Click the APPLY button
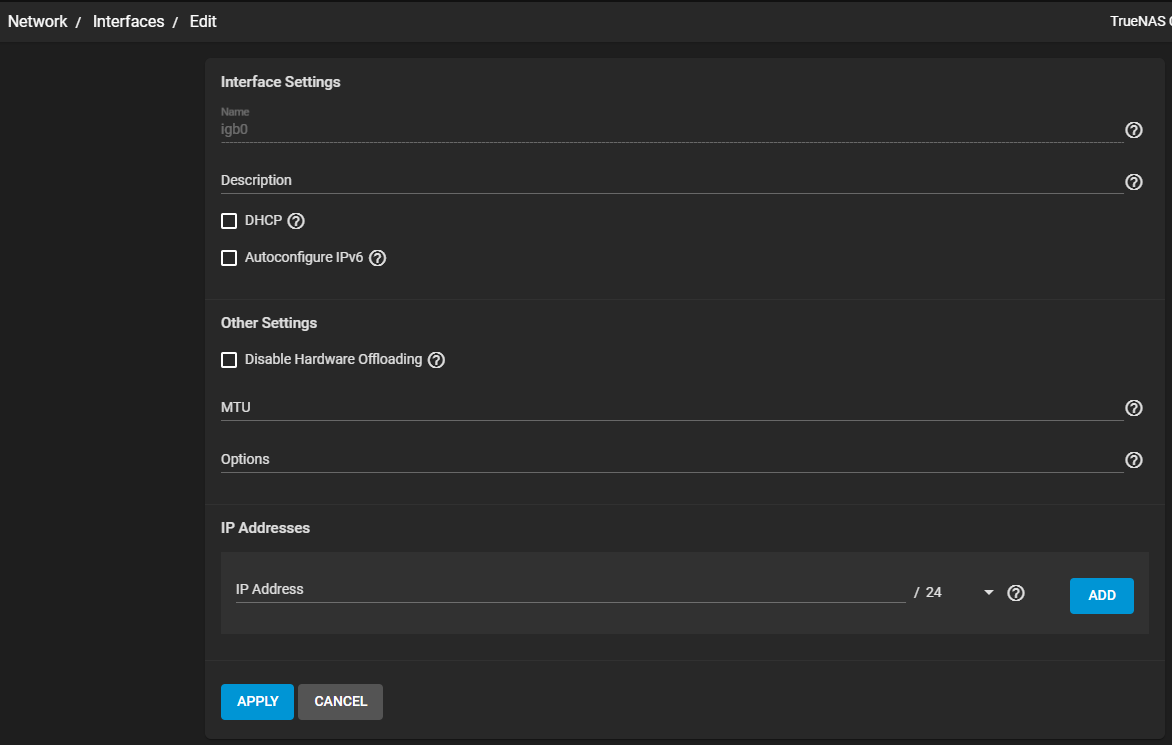The image size is (1172, 745). (257, 702)
